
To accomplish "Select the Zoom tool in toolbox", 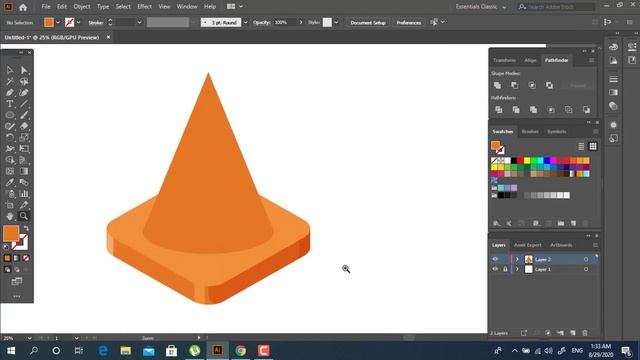I will (24, 216).
